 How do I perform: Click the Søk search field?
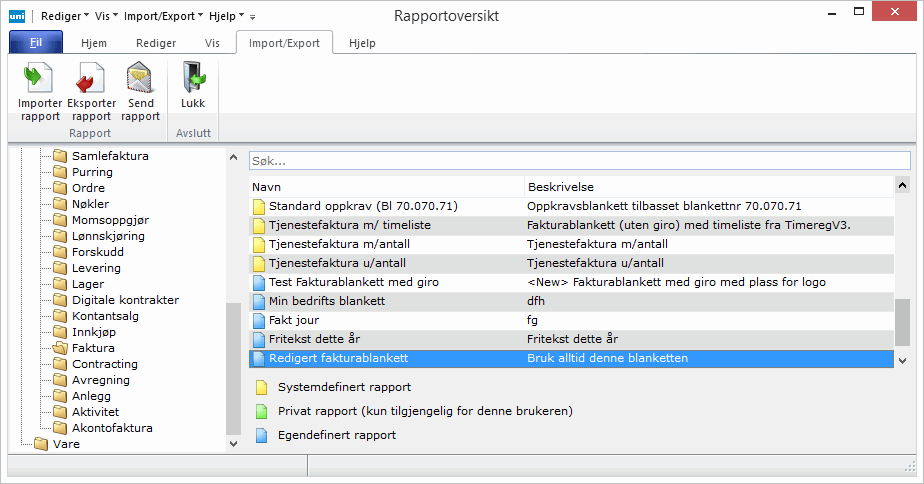pos(579,160)
